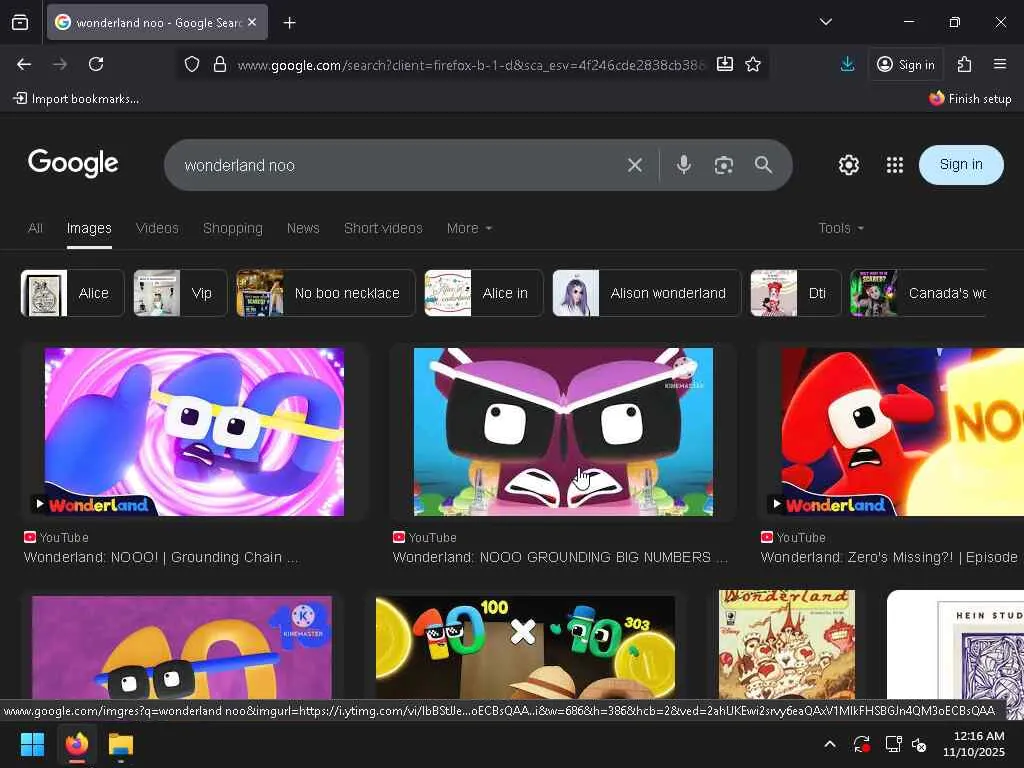
Task: Open Google apps grid
Action: pyautogui.click(x=895, y=165)
